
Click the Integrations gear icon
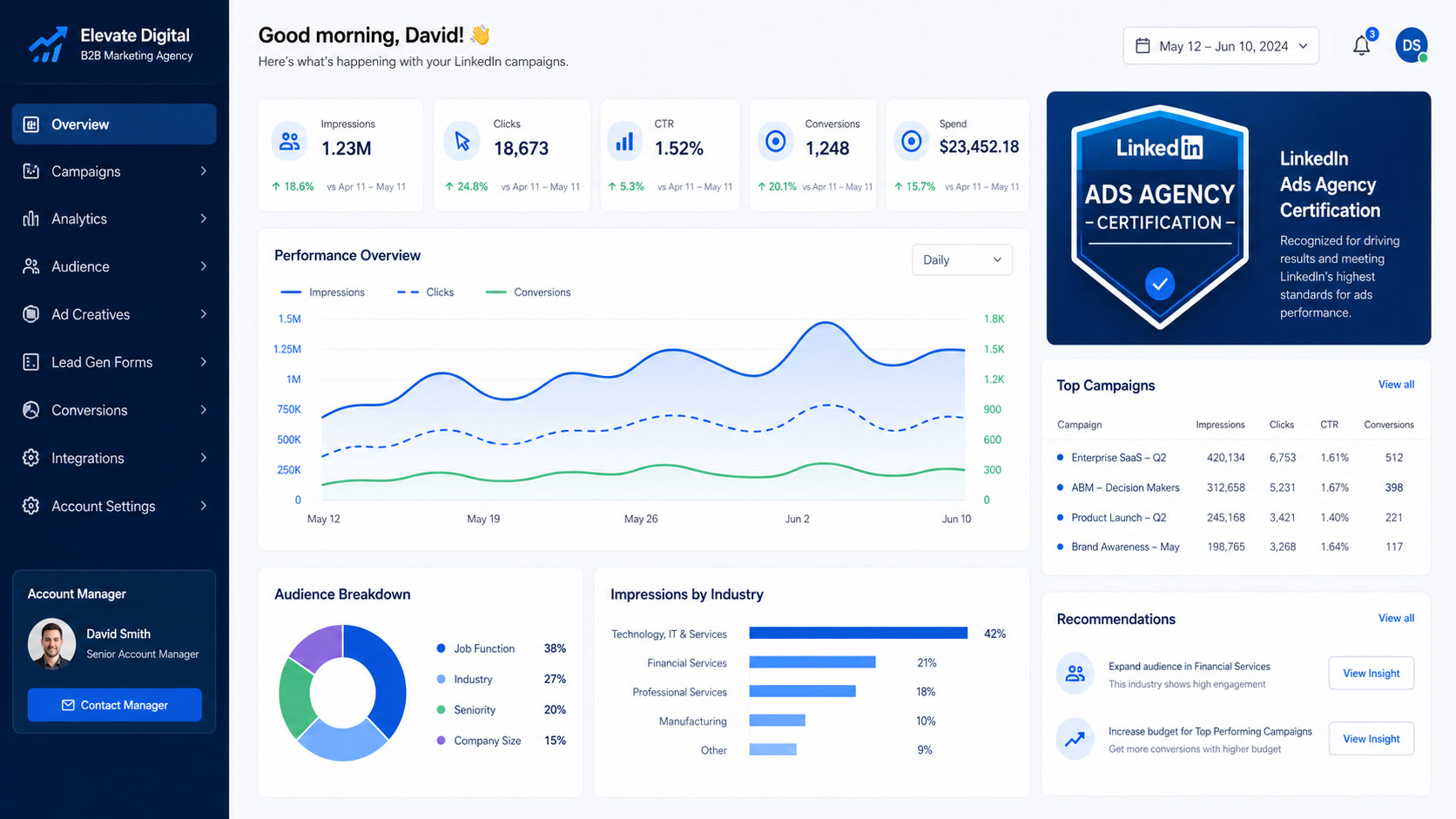click(31, 458)
